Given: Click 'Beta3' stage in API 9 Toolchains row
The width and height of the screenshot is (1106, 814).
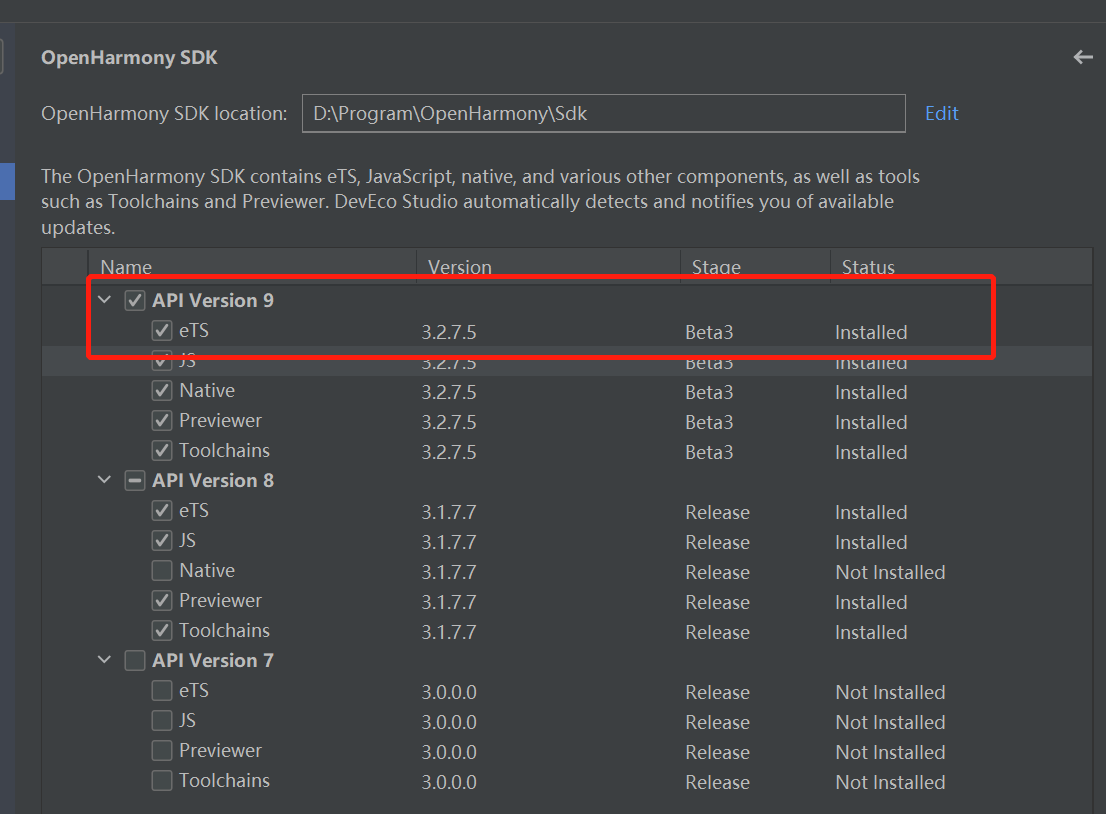Looking at the screenshot, I should 709,452.
